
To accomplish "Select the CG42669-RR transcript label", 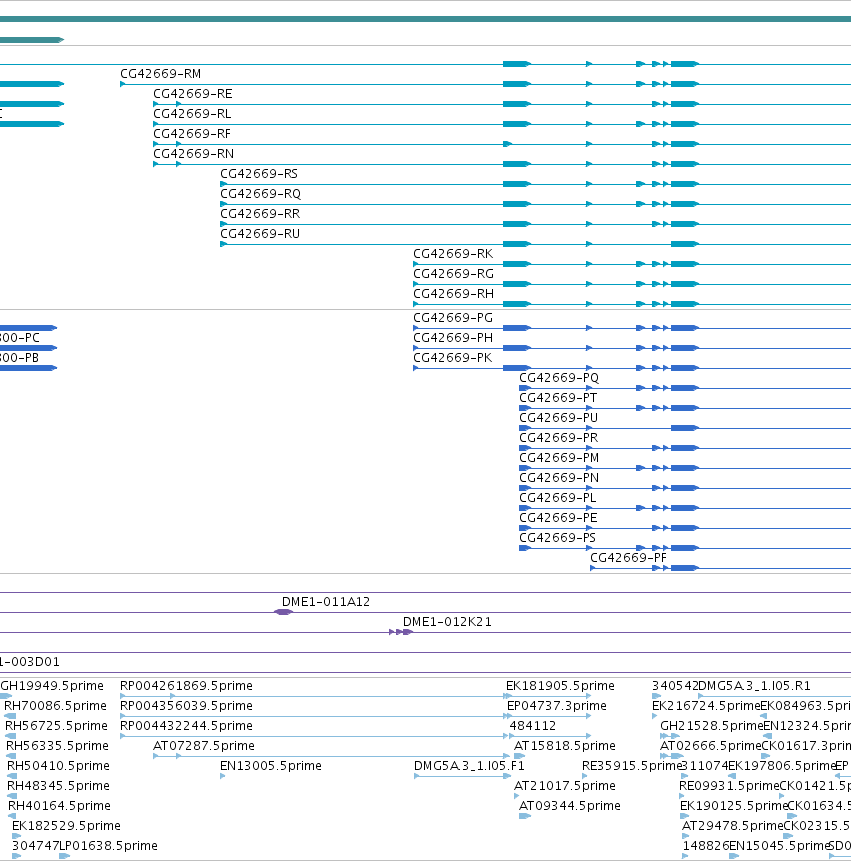I will [260, 214].
